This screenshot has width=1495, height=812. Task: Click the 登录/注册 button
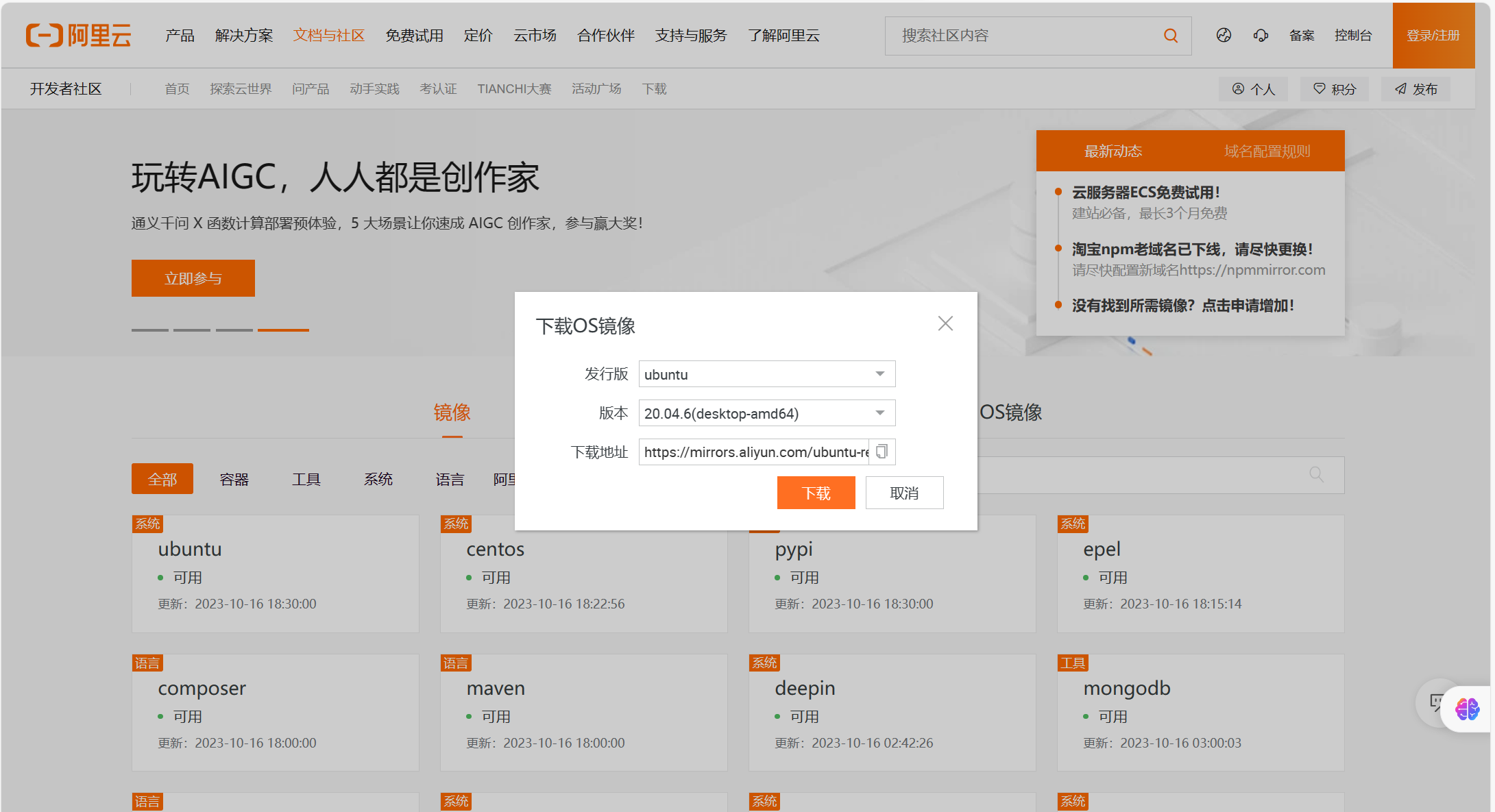pyautogui.click(x=1433, y=35)
